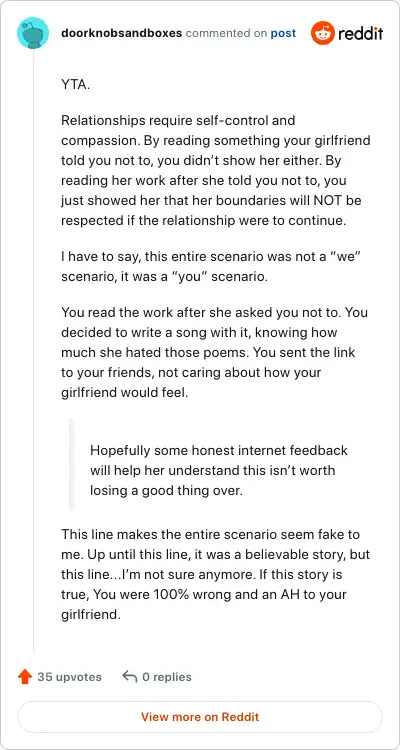Click the word 'girlfriend.' ending the comment

(91, 614)
